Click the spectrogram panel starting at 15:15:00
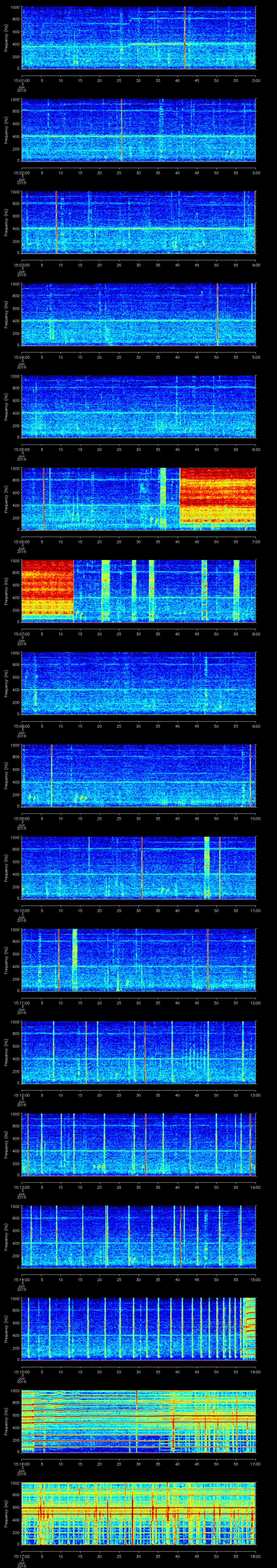The width and height of the screenshot is (277, 1568). (139, 1329)
